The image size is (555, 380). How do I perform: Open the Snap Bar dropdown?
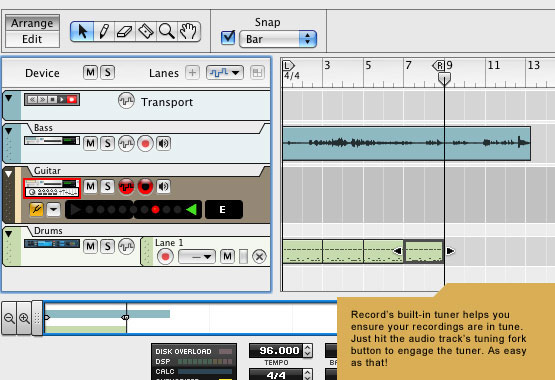pos(278,39)
